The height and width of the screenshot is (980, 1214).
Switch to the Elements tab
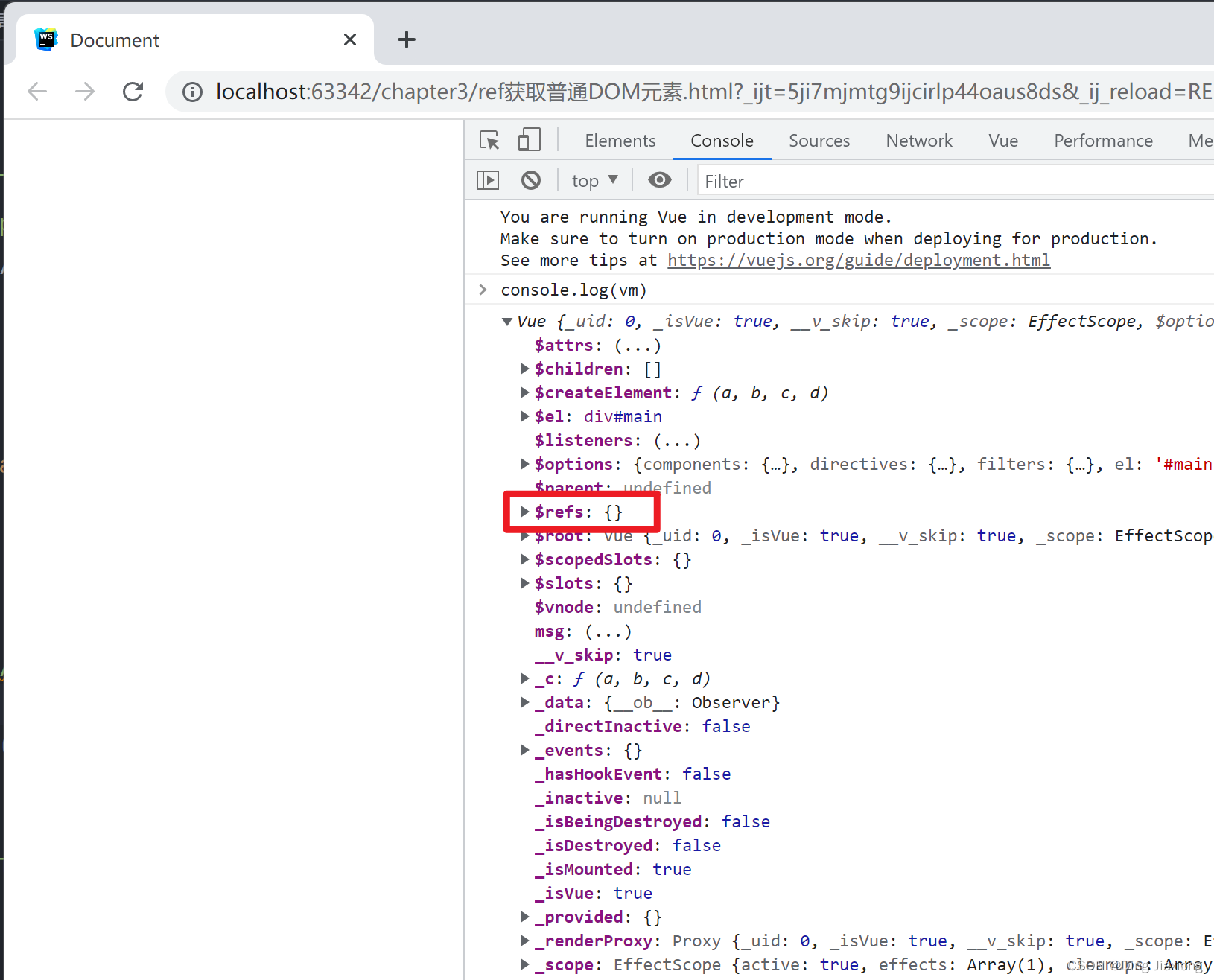click(x=620, y=140)
